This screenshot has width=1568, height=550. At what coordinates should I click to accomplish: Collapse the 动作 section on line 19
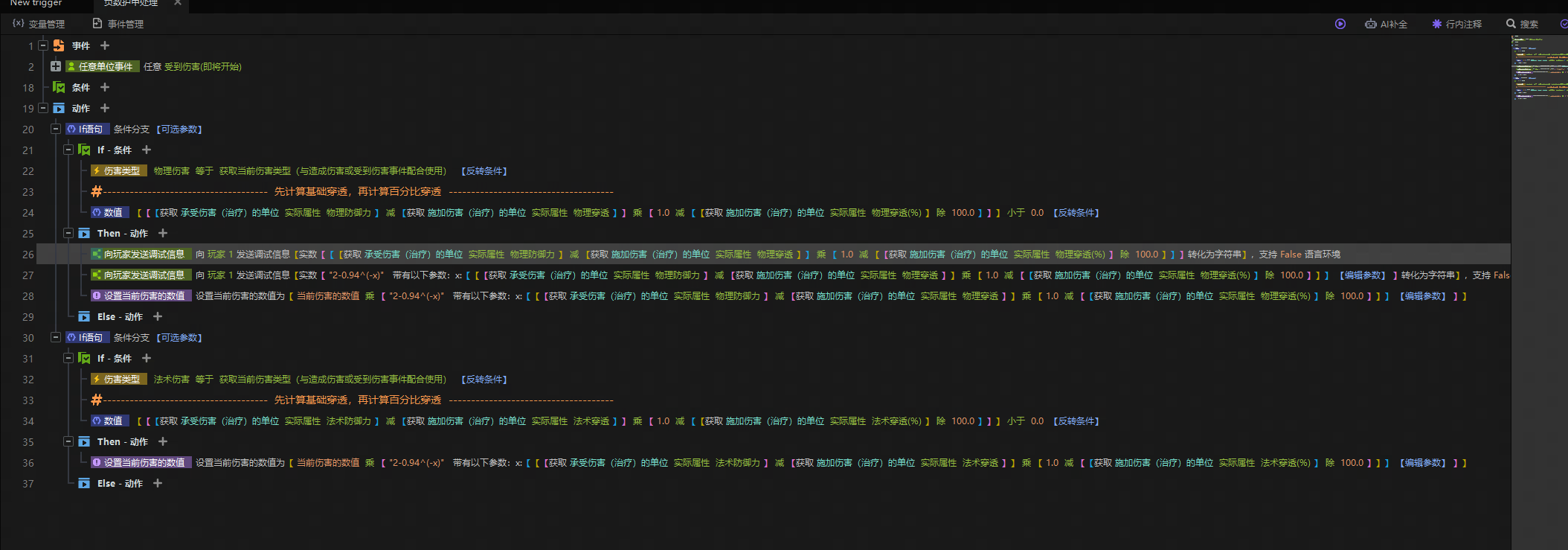(43, 108)
